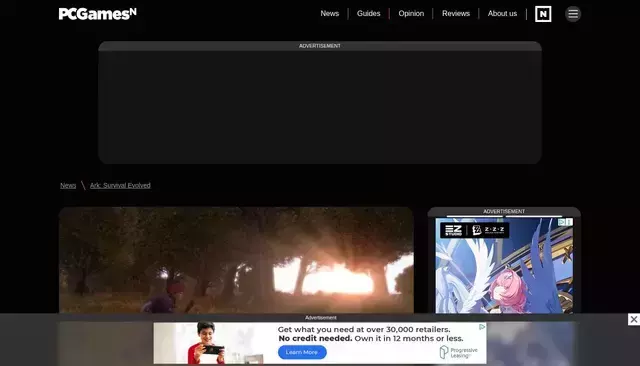This screenshot has height=366, width=640.
Task: Click the article hero forest image
Action: pos(236,260)
